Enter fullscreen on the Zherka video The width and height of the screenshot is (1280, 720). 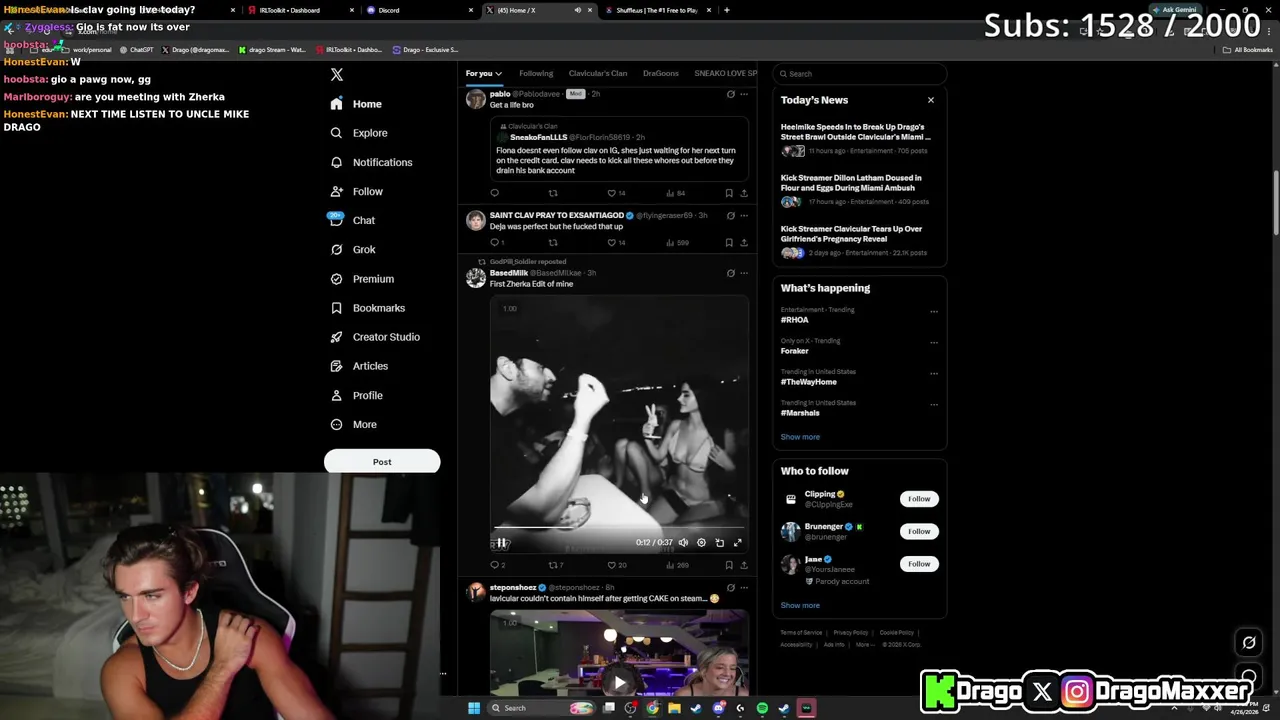[738, 542]
